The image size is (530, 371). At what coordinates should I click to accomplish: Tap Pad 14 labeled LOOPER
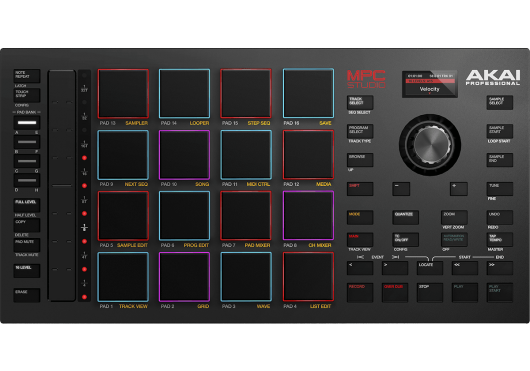coord(185,94)
